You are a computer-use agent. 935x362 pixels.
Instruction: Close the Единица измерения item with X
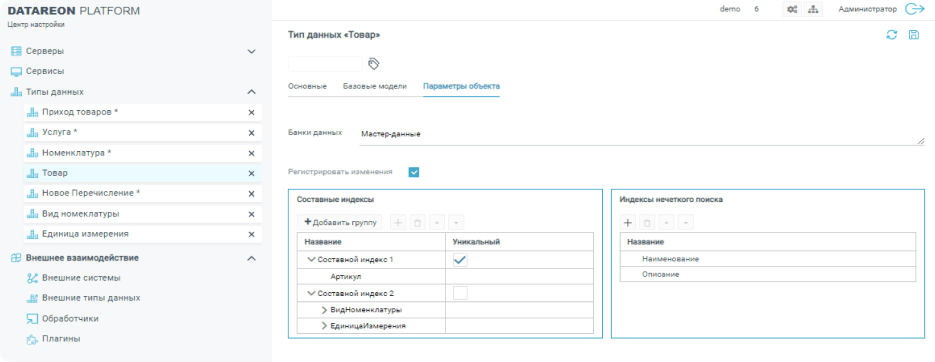(x=251, y=234)
